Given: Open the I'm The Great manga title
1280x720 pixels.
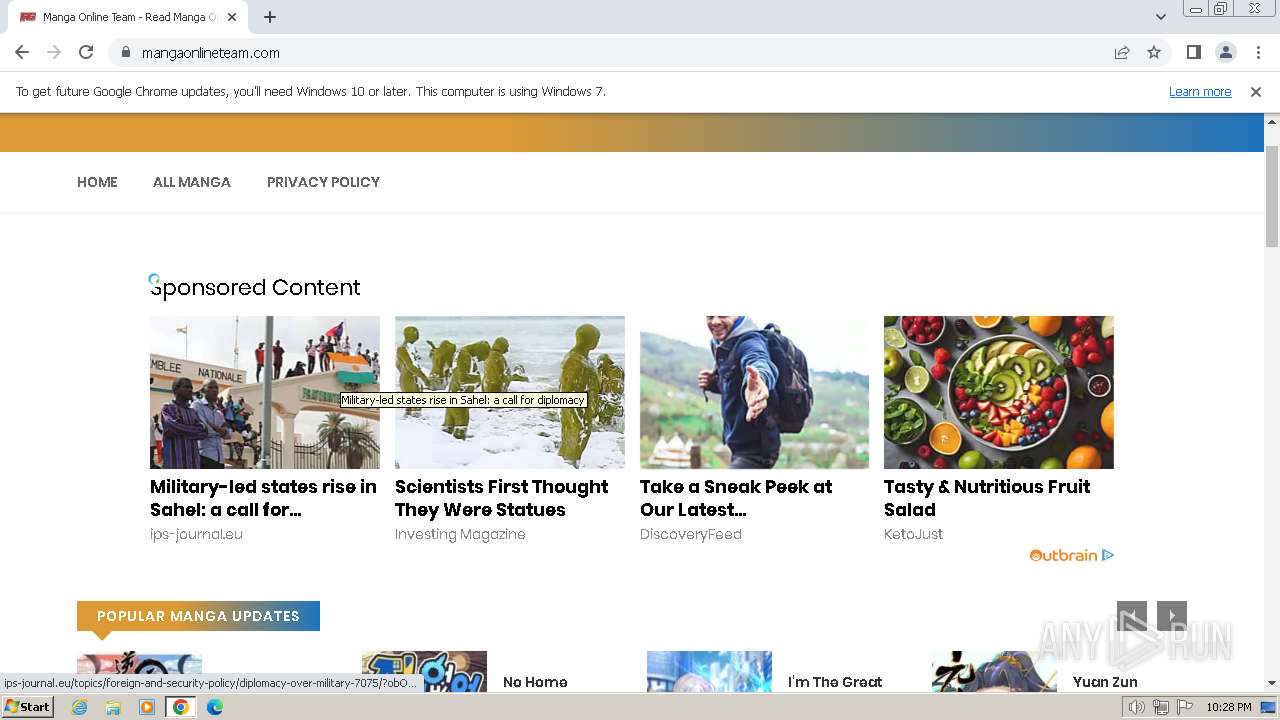Looking at the screenshot, I should (835, 682).
